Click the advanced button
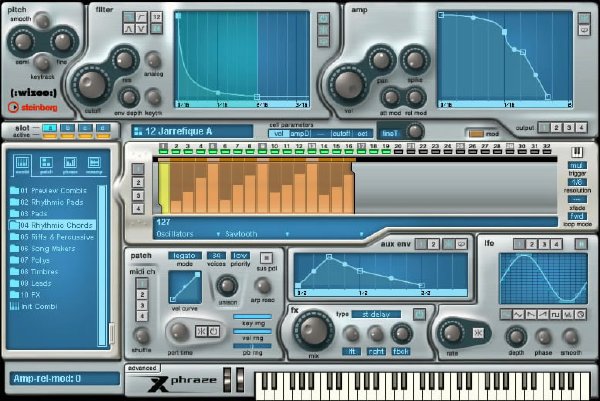Viewport: 600px width, 401px height. pyautogui.click(x=142, y=368)
